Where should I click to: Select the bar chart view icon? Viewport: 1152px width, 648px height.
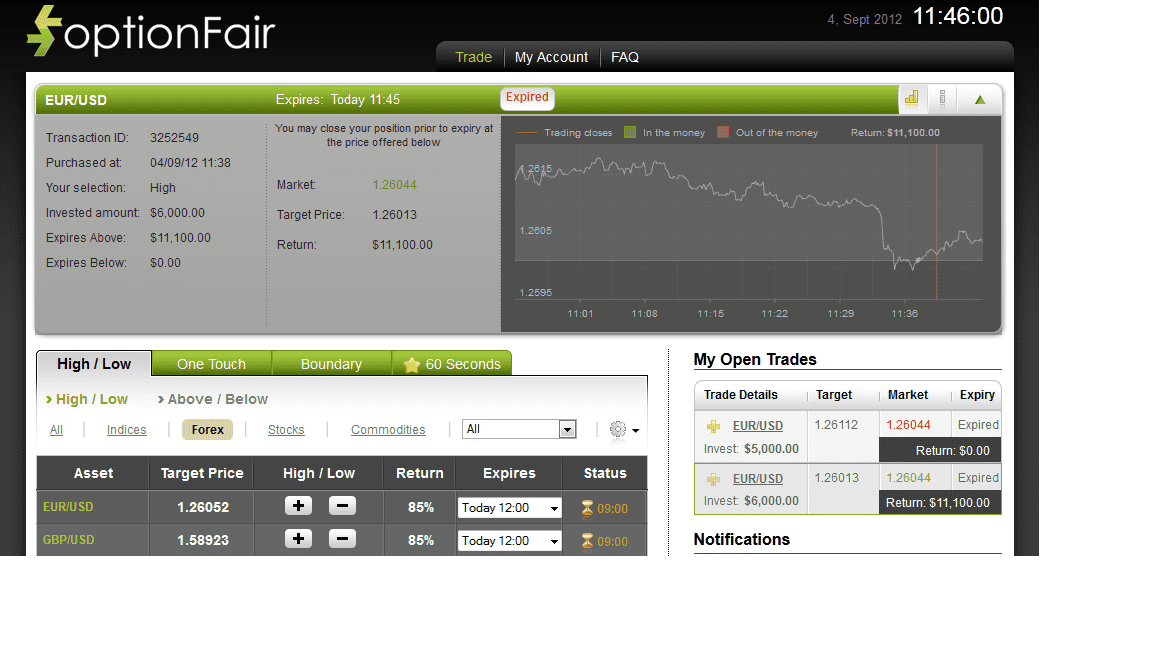[911, 98]
